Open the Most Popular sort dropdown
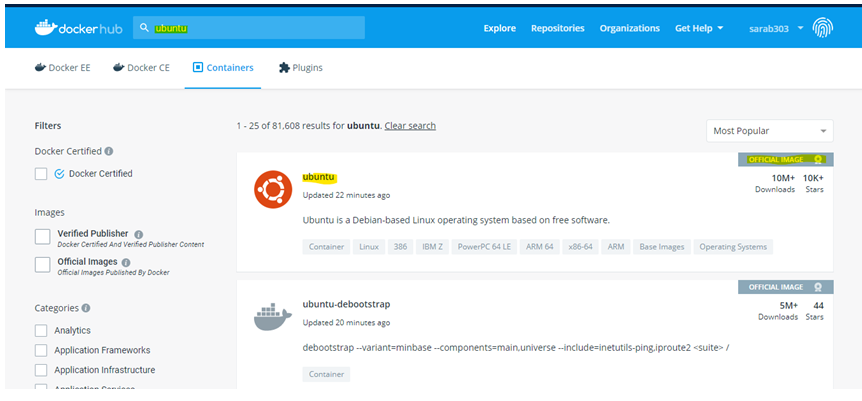862x401 pixels. click(x=770, y=131)
